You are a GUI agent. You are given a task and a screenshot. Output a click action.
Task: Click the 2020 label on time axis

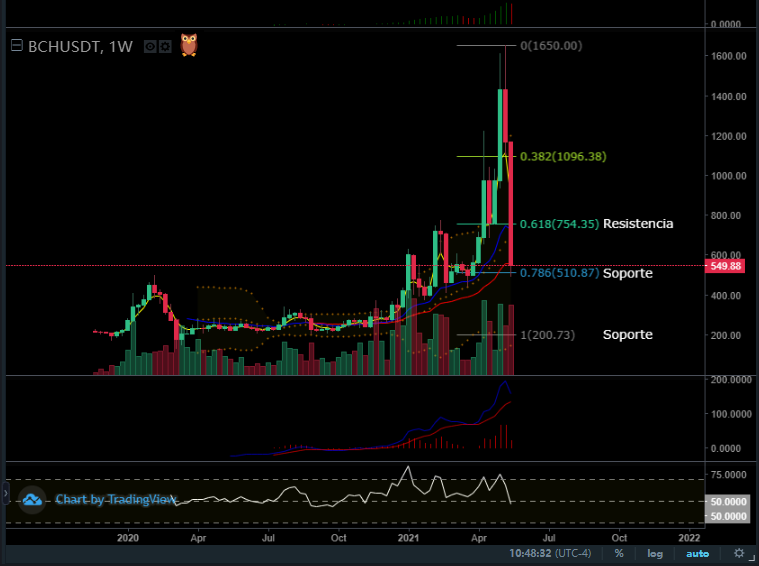tap(128, 538)
